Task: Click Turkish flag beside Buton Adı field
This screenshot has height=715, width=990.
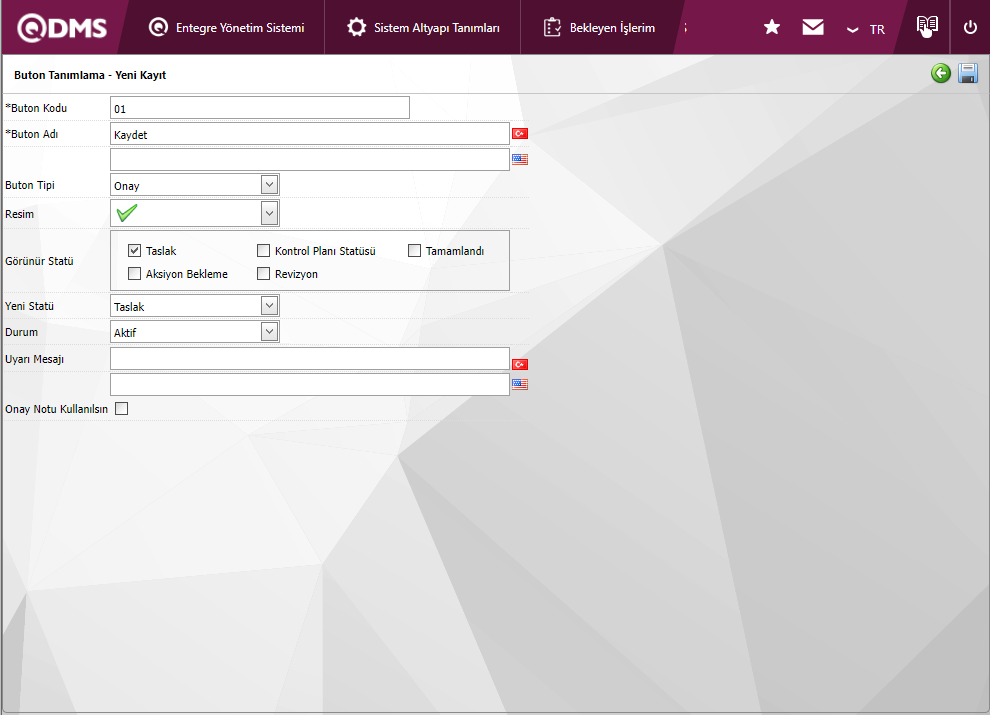Action: coord(520,134)
